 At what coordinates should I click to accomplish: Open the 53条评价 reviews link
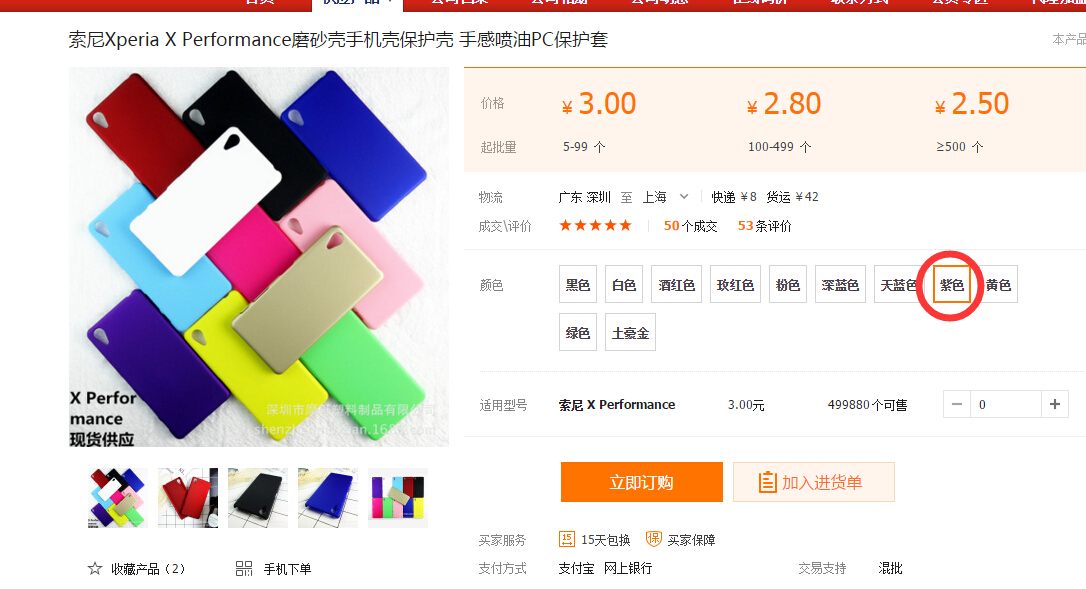pyautogui.click(x=765, y=226)
